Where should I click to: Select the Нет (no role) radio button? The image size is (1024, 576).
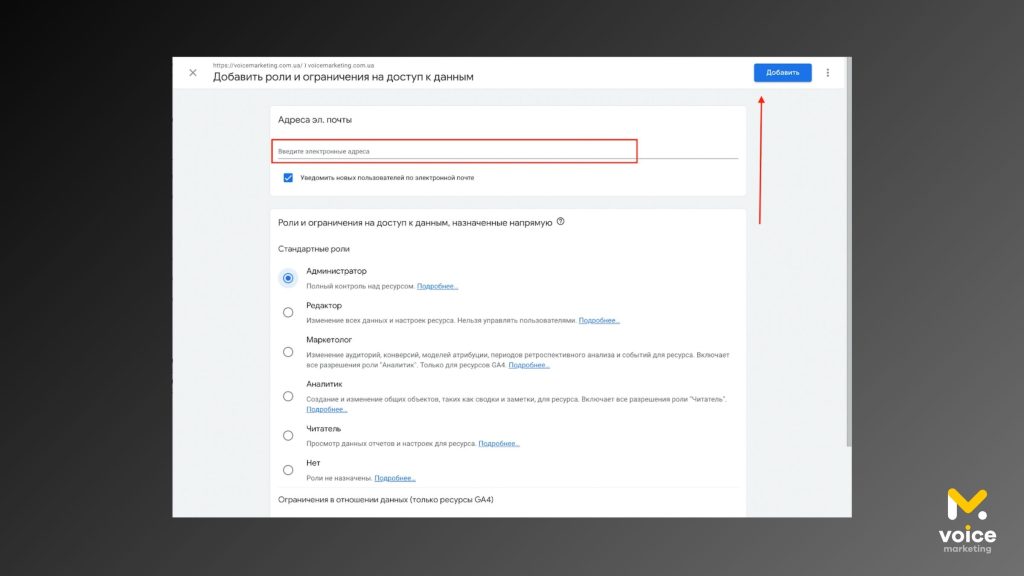(x=288, y=470)
